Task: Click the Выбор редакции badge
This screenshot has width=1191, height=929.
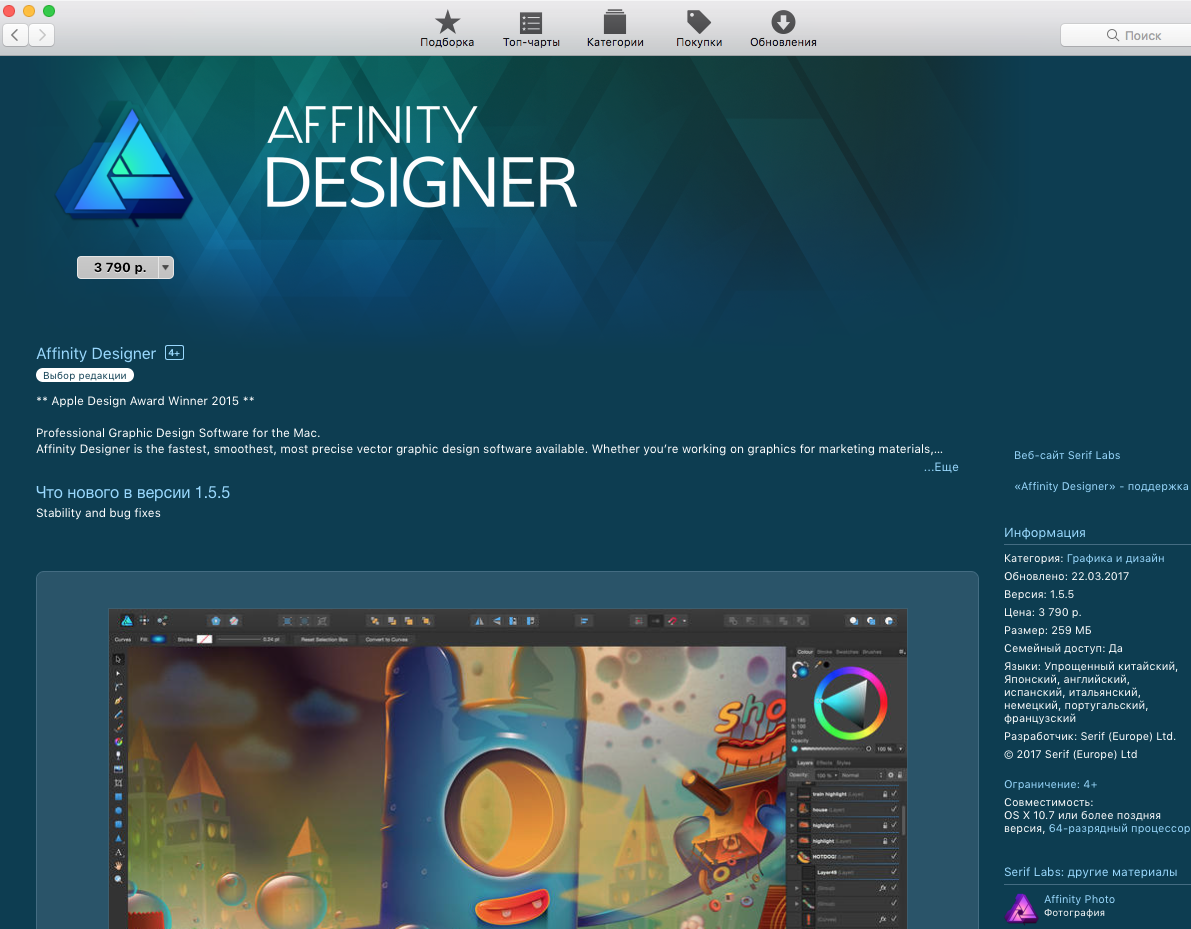Action: (x=85, y=375)
